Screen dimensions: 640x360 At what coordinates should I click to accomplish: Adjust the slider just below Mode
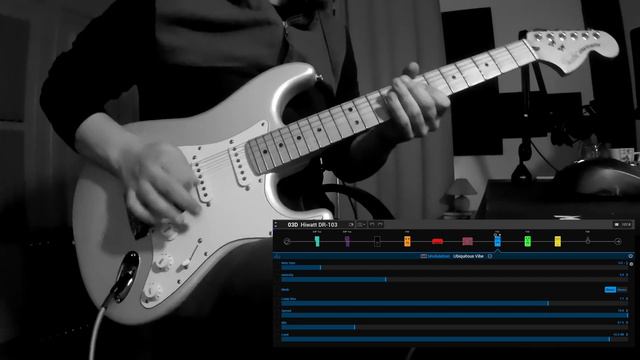[x=454, y=304]
